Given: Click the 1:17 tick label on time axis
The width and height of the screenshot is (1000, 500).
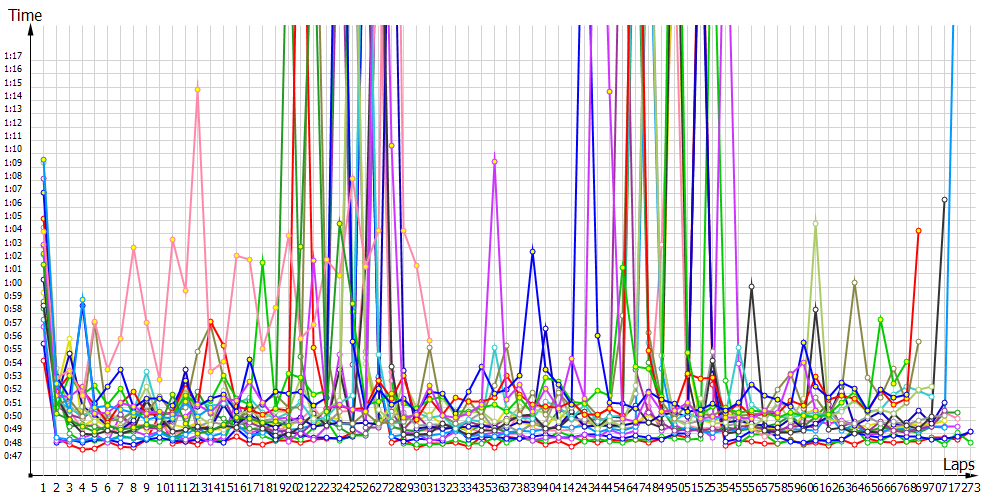Looking at the screenshot, I should click(x=13, y=56).
